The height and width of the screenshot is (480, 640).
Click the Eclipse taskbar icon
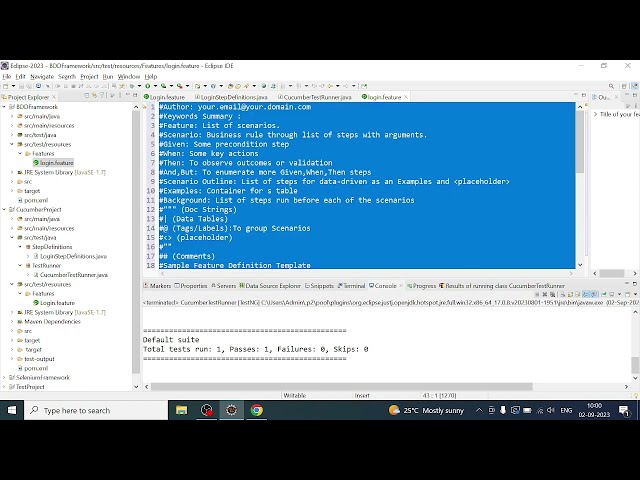[231, 410]
